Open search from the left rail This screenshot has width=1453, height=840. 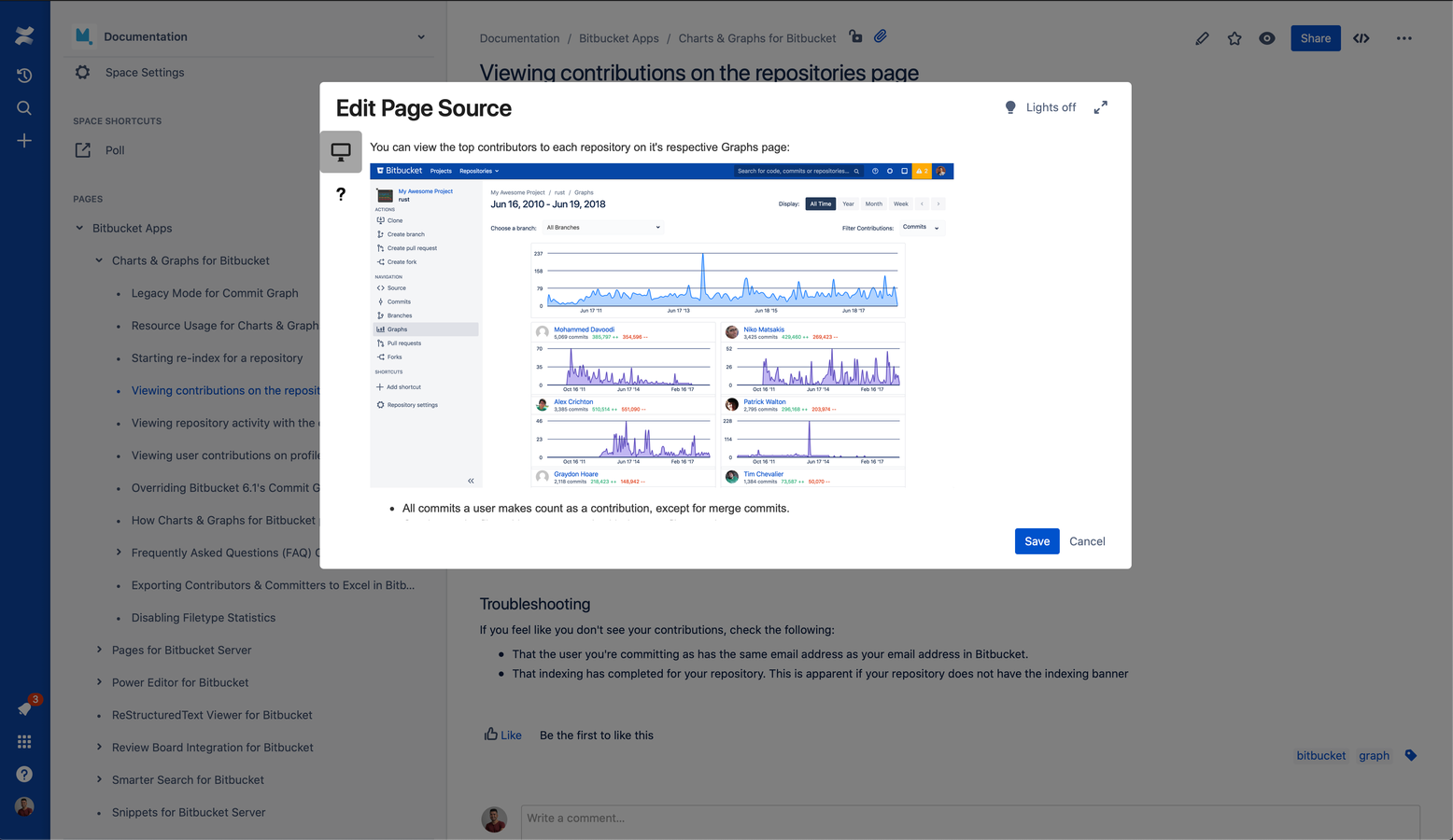pos(24,108)
